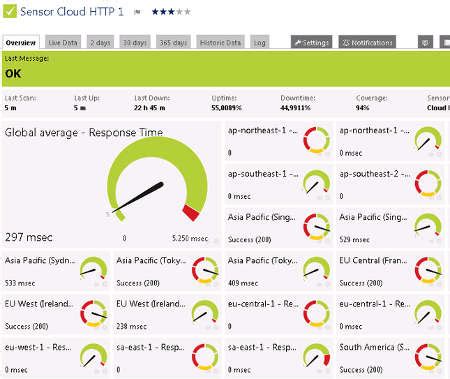Open the Overview tab
450x379 pixels.
pos(21,42)
